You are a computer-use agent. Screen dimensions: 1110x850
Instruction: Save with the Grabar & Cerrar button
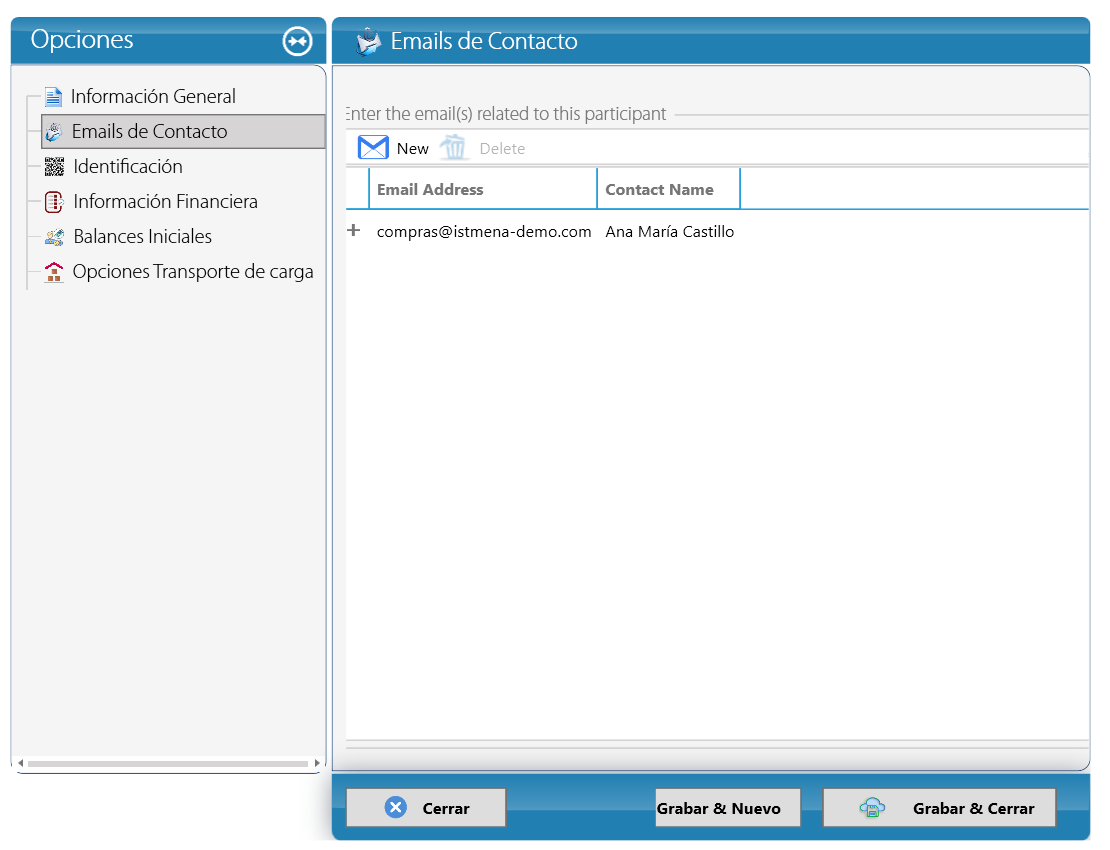(x=939, y=808)
